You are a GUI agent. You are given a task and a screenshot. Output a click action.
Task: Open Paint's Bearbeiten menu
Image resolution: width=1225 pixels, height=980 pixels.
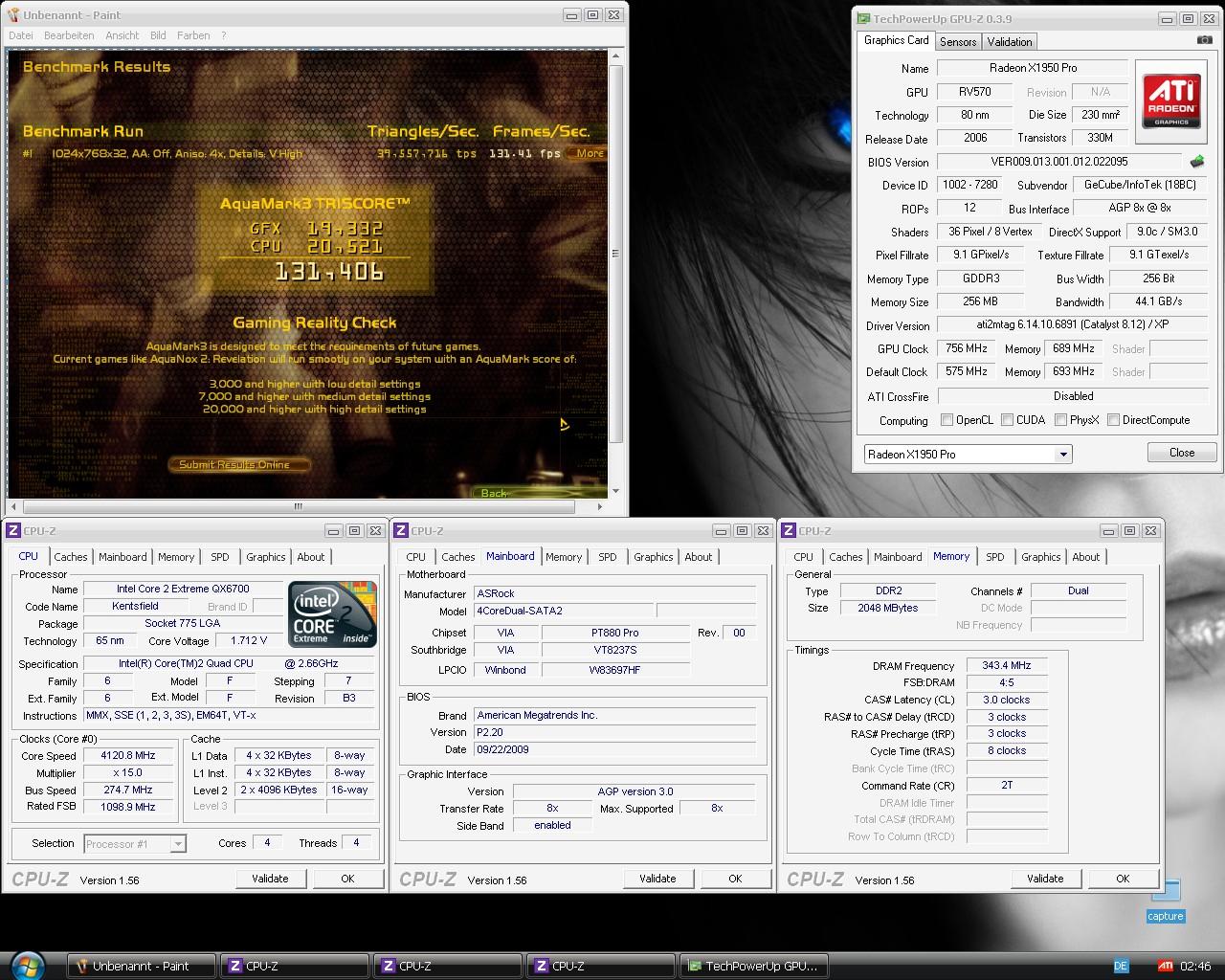tap(69, 35)
